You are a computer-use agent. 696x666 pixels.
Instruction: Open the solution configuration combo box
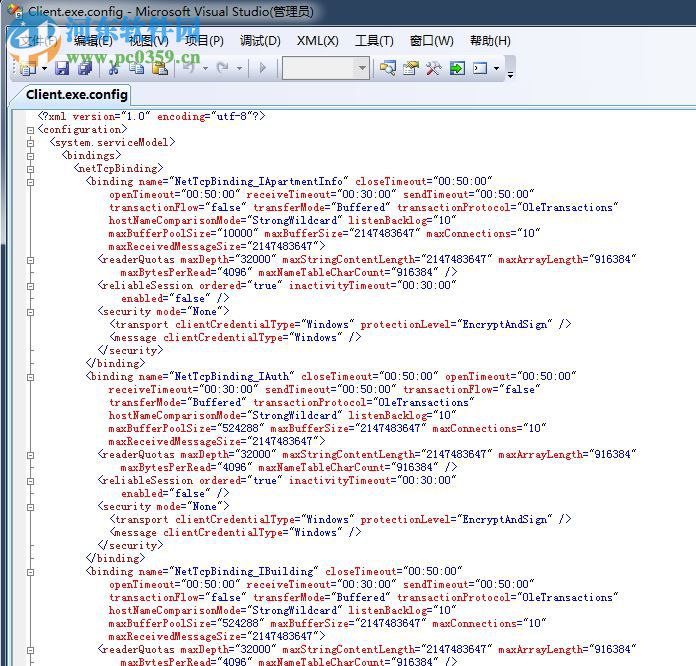(325, 68)
